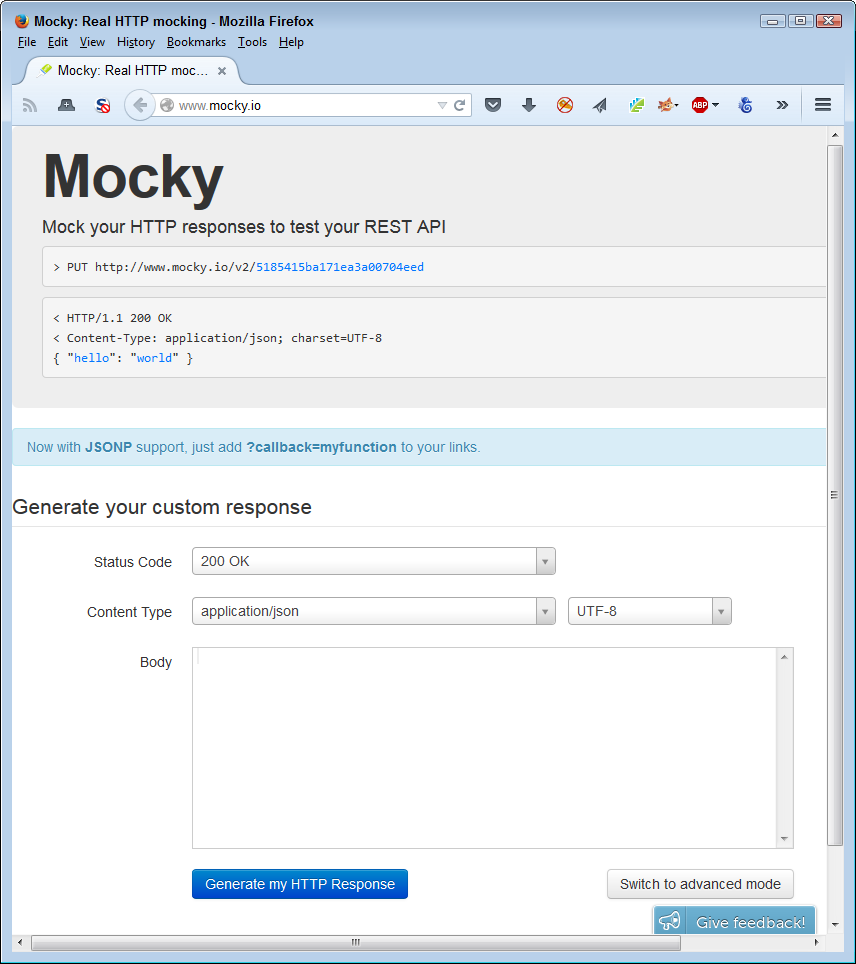Screen dimensions: 856x964
Task: Reload the mocky.io page
Action: coord(458,105)
